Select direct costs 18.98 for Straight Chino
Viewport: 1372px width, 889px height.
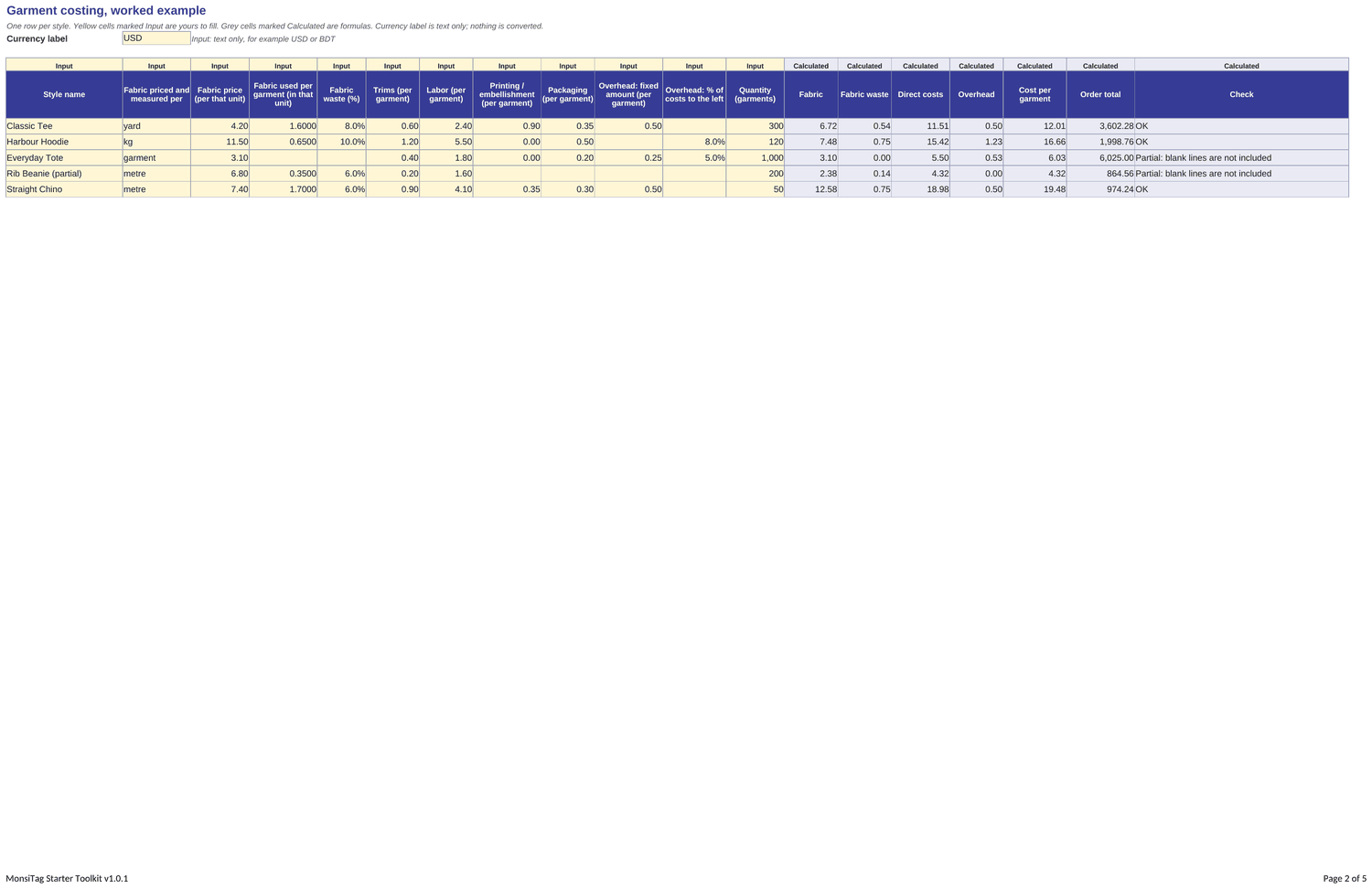pyautogui.click(x=920, y=189)
